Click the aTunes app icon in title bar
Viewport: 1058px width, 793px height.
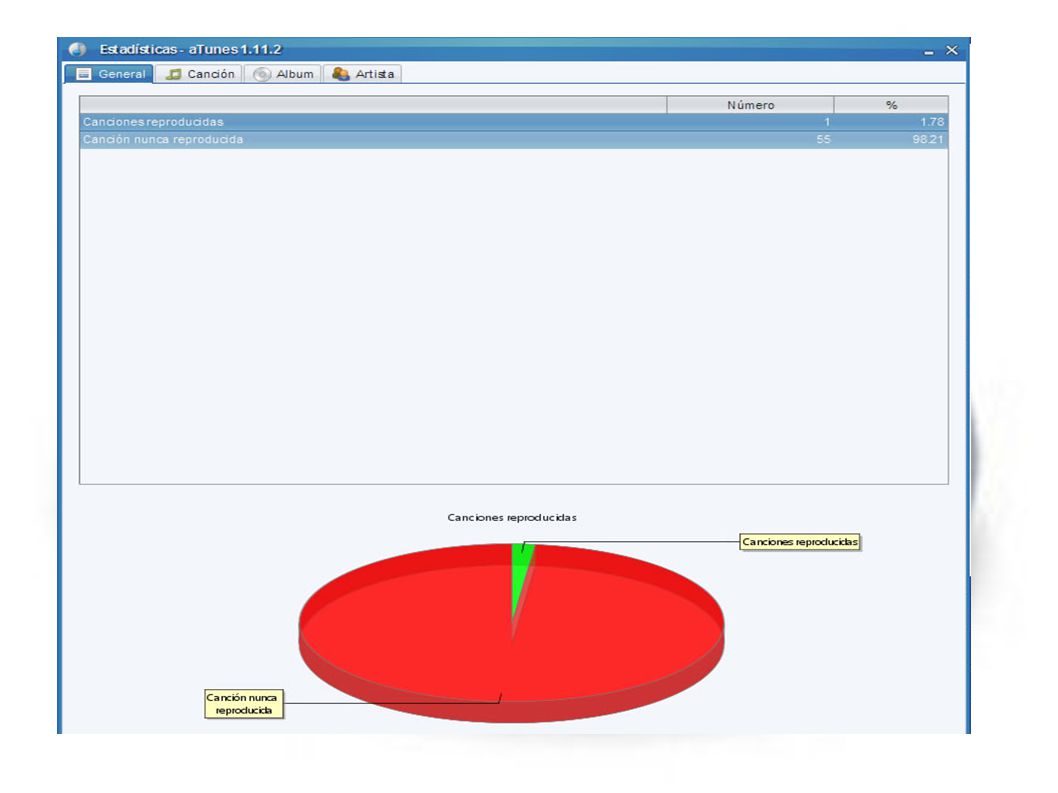(x=78, y=49)
